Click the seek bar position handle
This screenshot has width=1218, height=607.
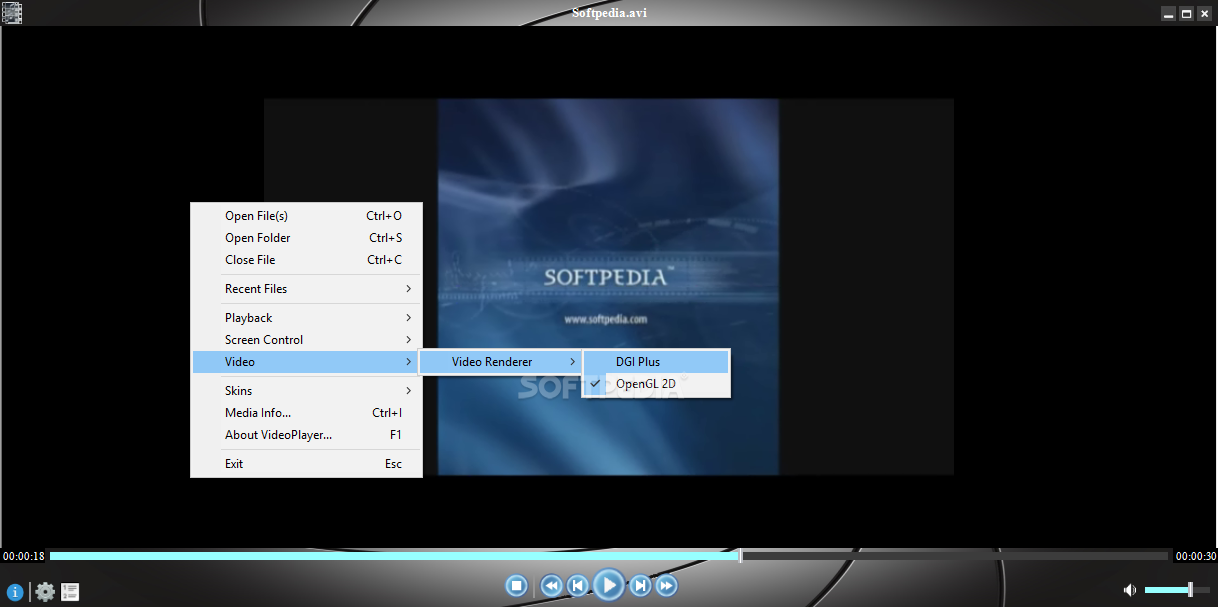(740, 556)
